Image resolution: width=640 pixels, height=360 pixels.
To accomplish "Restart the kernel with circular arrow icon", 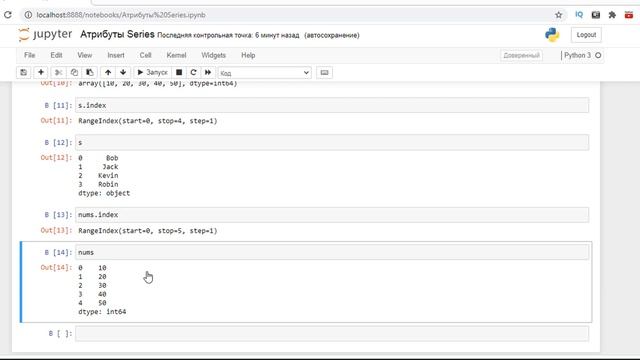I will 193,73.
